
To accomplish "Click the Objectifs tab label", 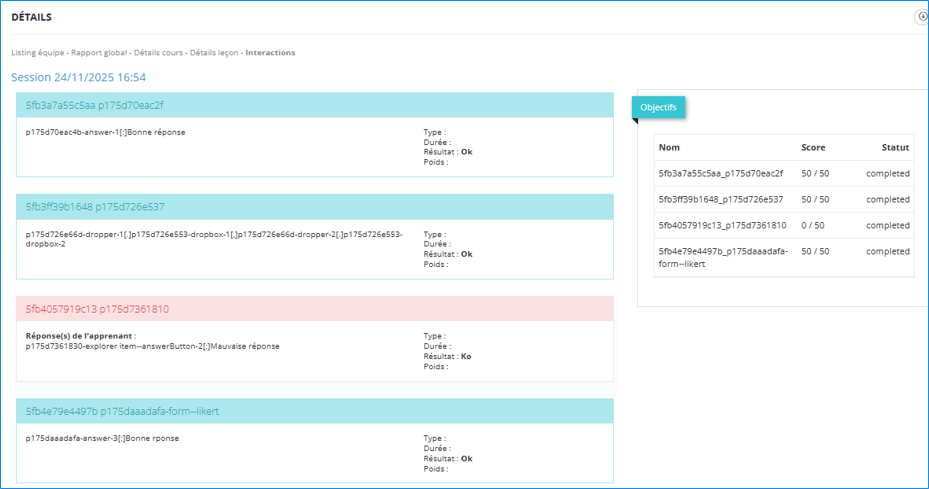I will 658,107.
